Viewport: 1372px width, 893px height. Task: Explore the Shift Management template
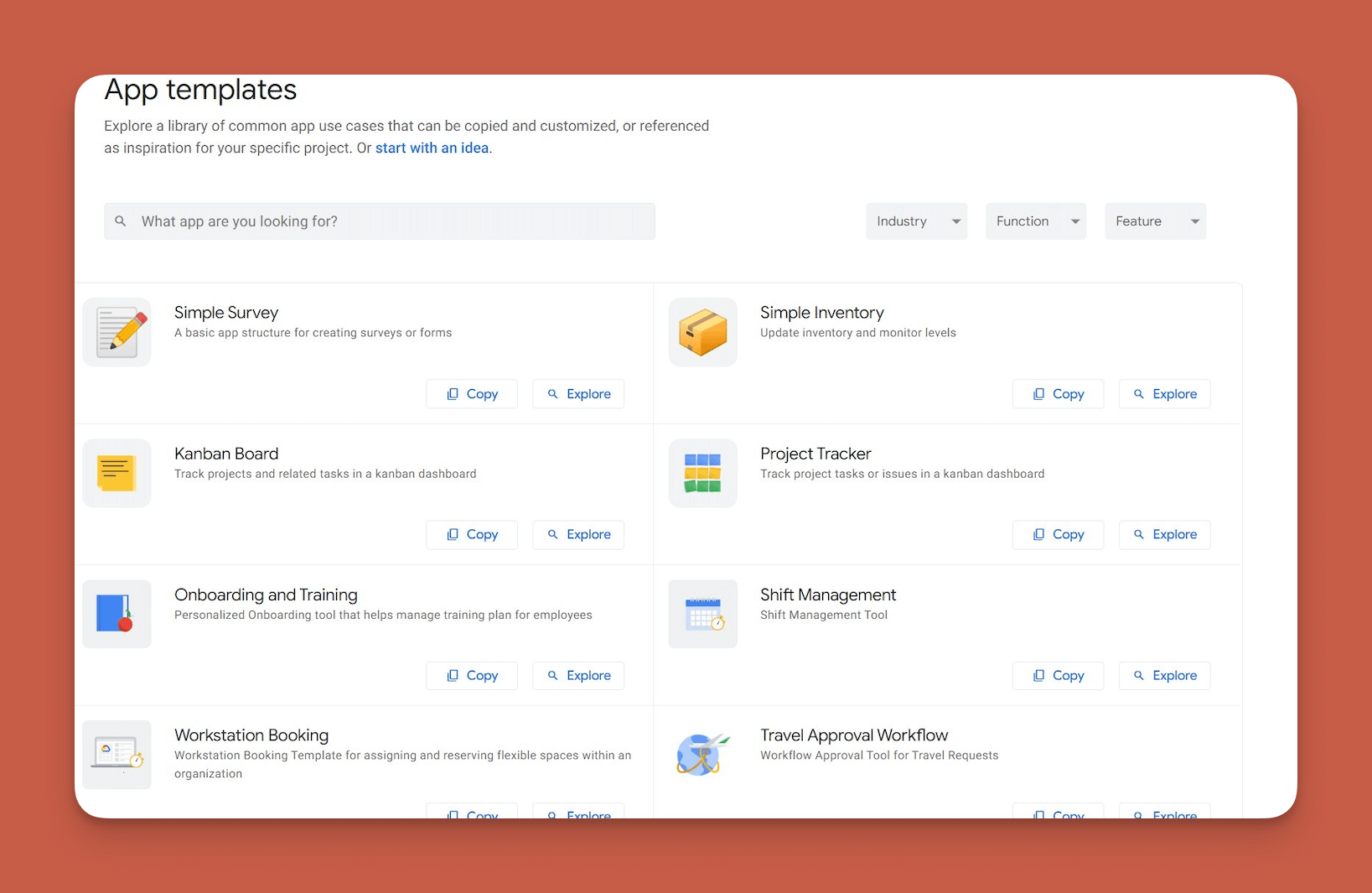pos(1164,676)
